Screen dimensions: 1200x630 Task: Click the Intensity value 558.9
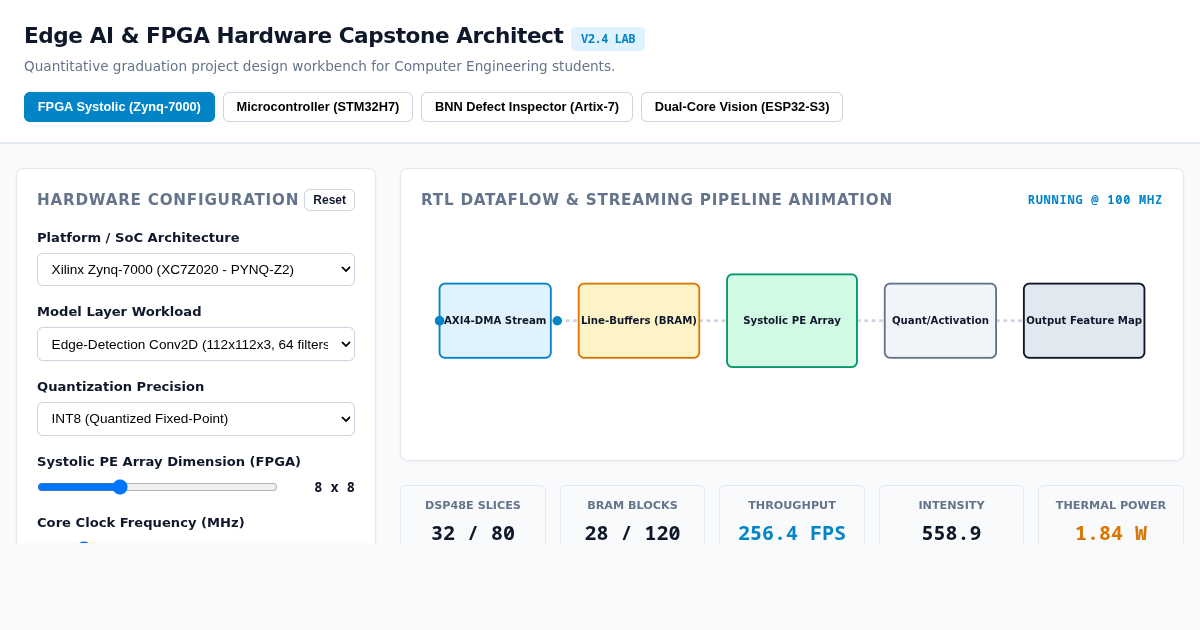coord(951,533)
